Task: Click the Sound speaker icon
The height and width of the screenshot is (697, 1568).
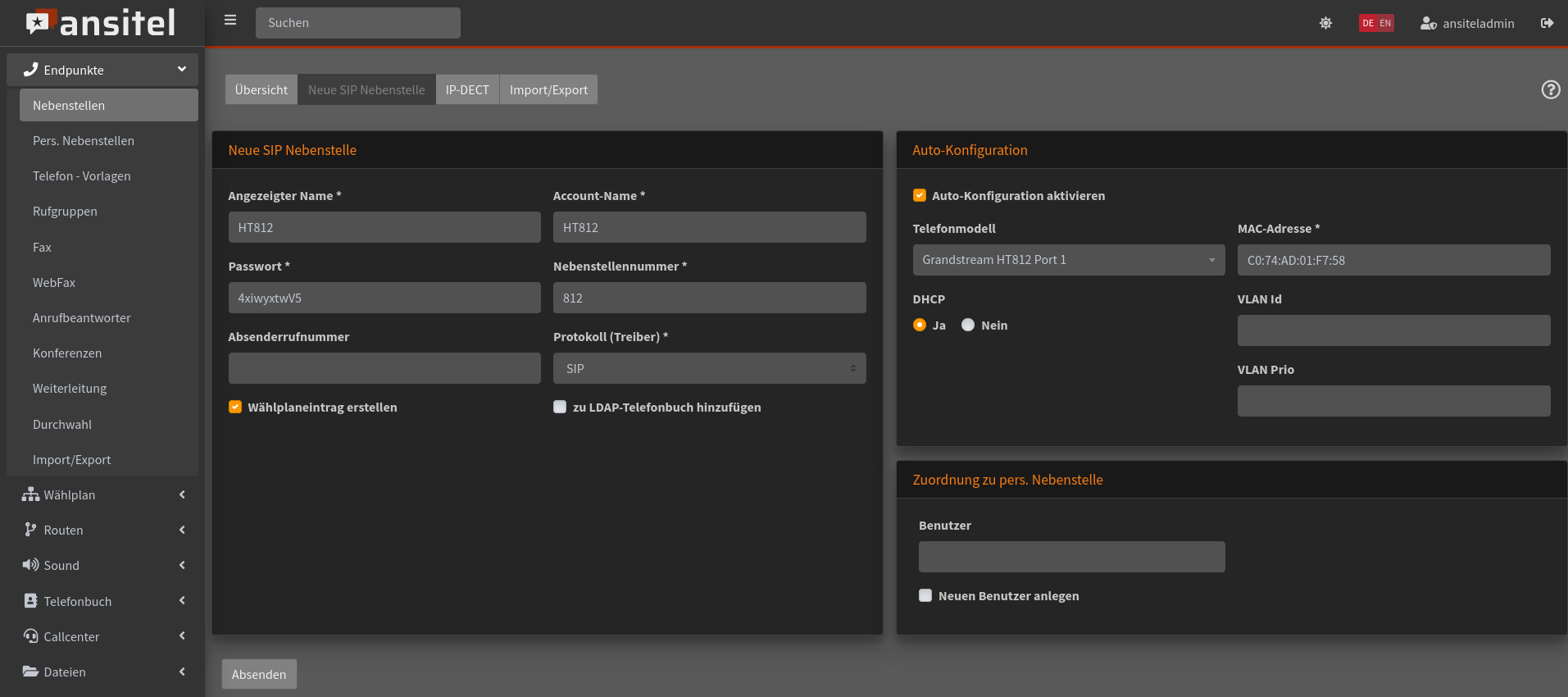Action: [30, 565]
